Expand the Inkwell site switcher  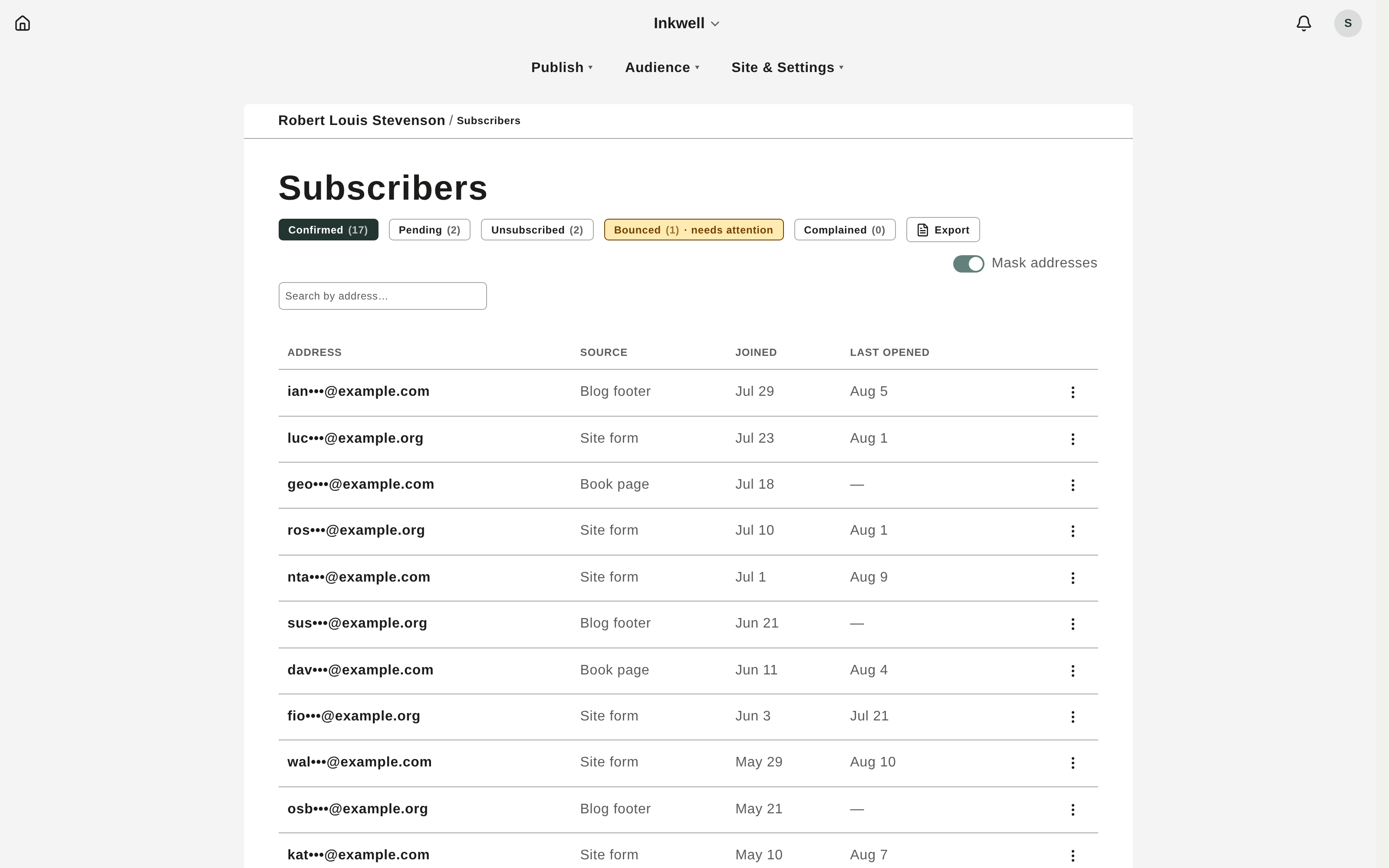point(686,23)
